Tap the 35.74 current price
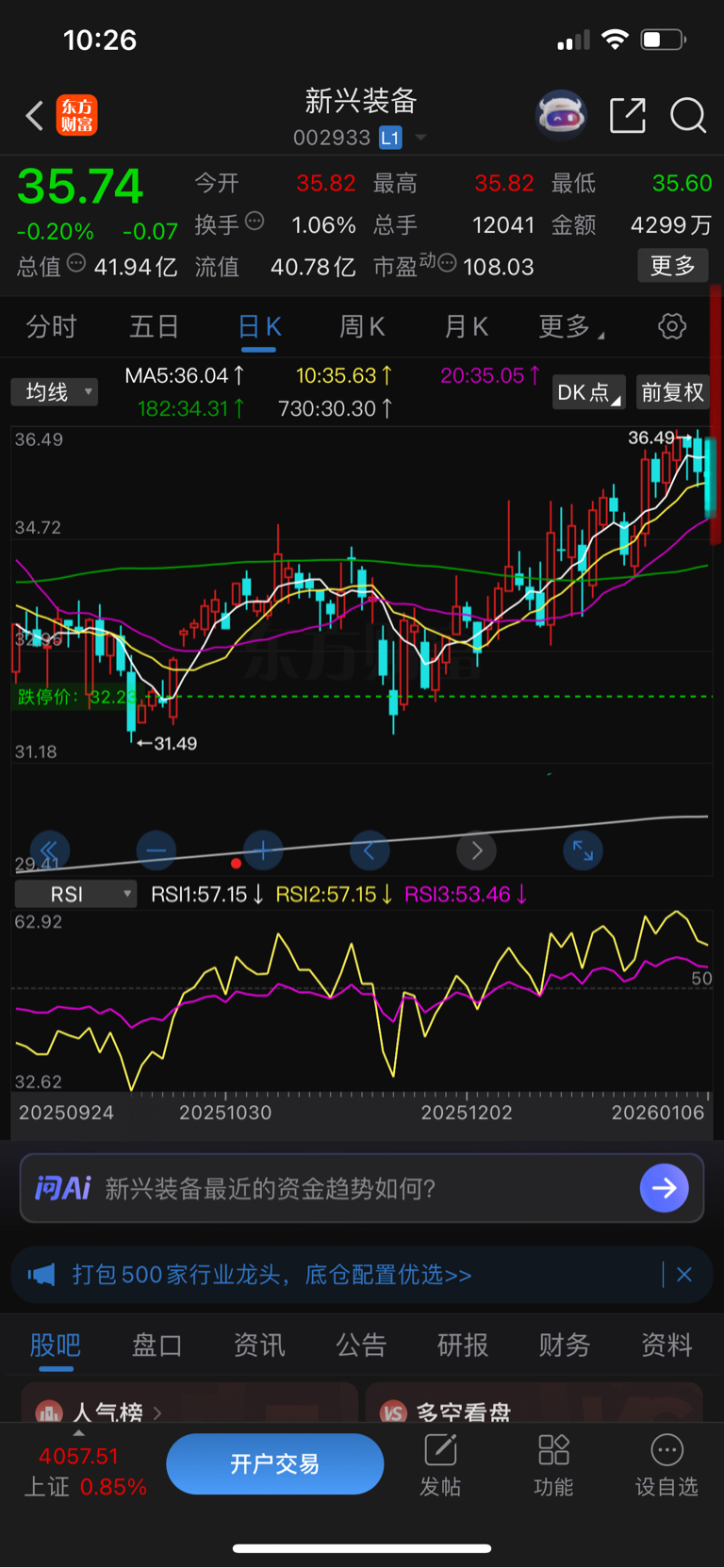The height and width of the screenshot is (1568, 724). tap(80, 186)
